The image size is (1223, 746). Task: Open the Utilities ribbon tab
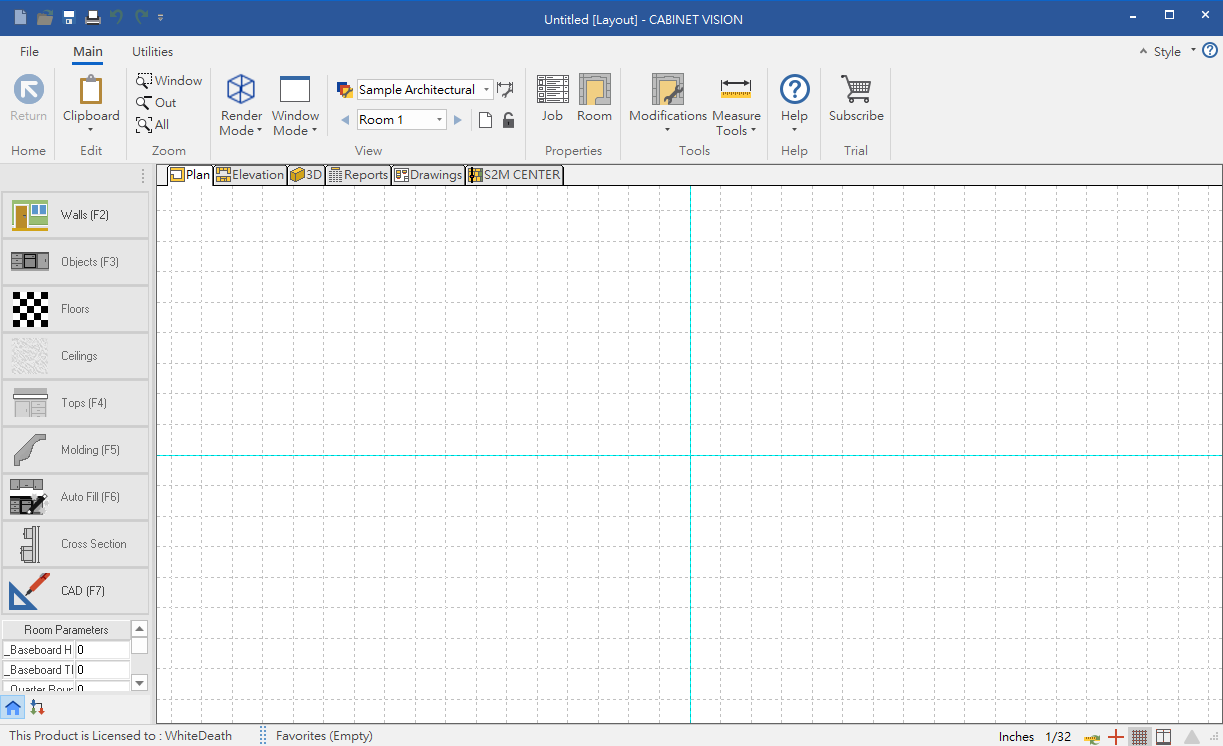pos(152,52)
